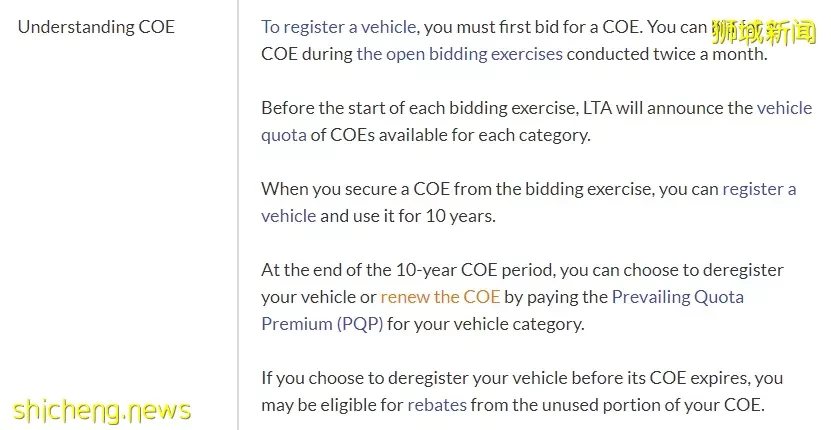Click the text 'If you choose to deregister'
This screenshot has height=430, width=831.
click(365, 378)
